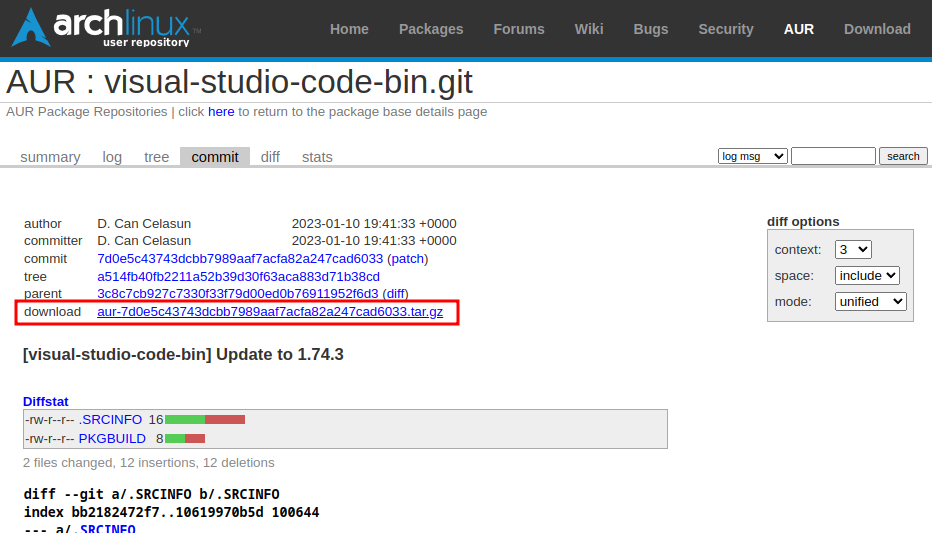Open the Home navigation link
932x533 pixels.
pyautogui.click(x=349, y=29)
